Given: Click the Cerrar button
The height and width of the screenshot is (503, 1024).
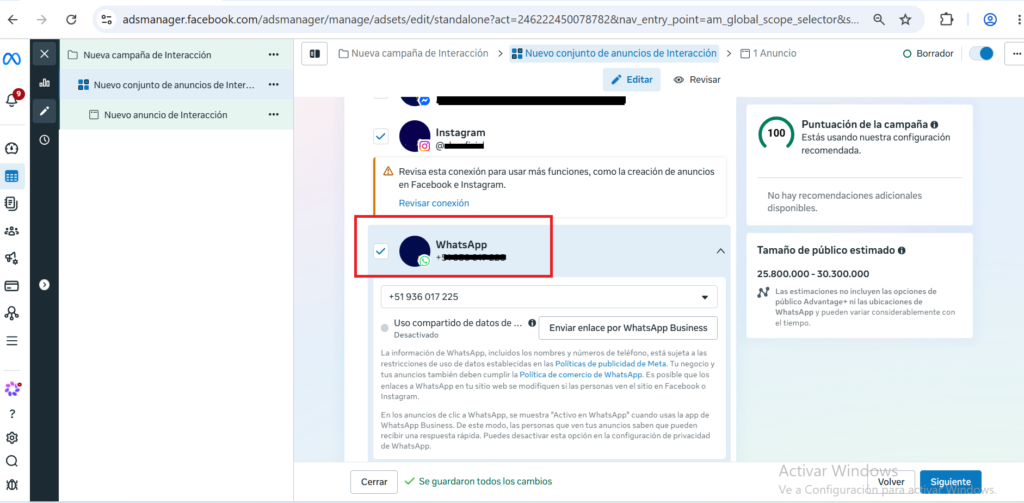Looking at the screenshot, I should 374,481.
